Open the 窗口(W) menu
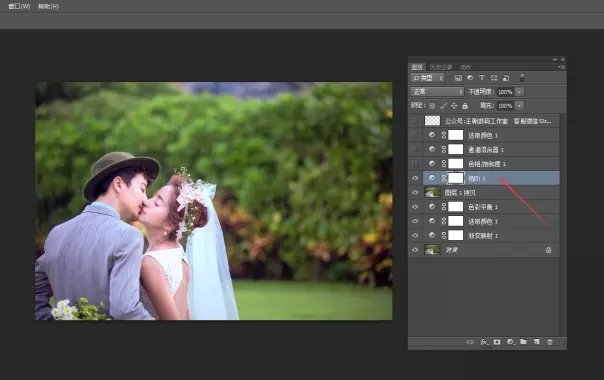Viewport: 604px width, 380px height. click(x=19, y=6)
